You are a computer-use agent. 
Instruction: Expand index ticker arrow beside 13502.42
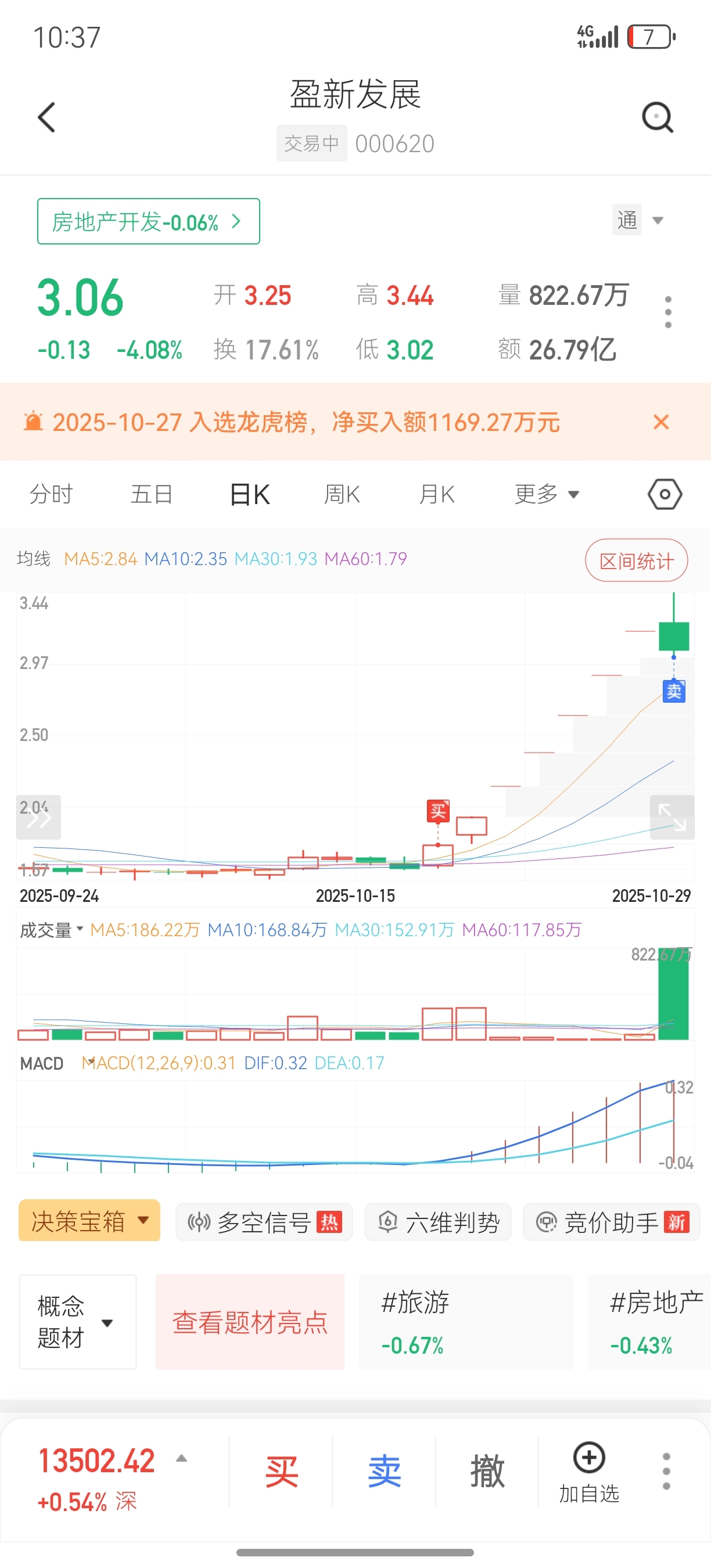tap(181, 1458)
